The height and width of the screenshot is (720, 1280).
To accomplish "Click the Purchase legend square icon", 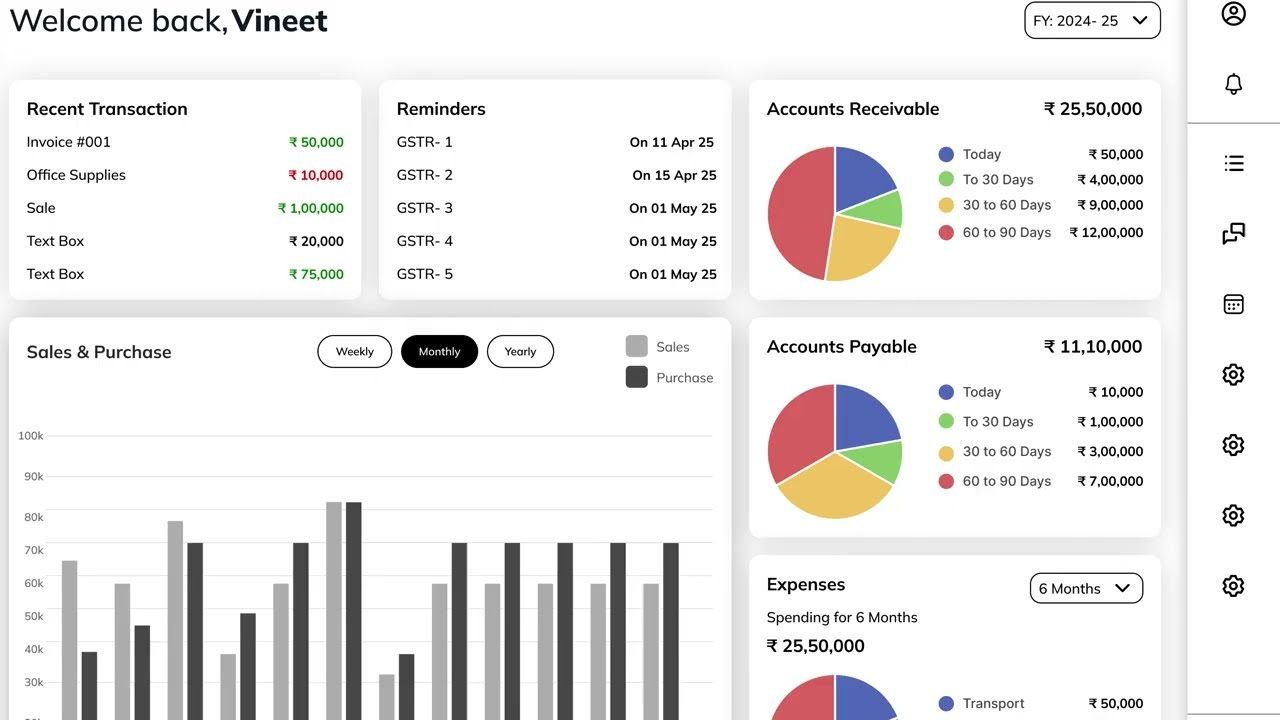I will pyautogui.click(x=636, y=377).
